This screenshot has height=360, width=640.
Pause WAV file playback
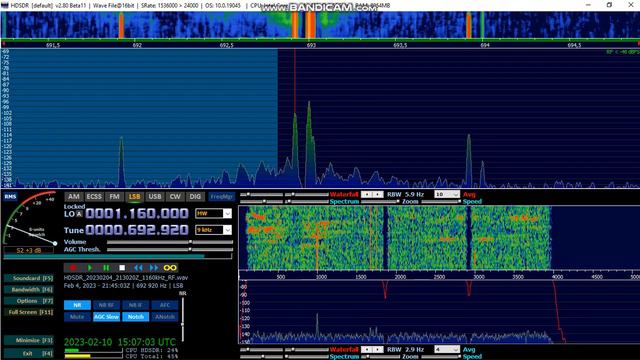106,268
